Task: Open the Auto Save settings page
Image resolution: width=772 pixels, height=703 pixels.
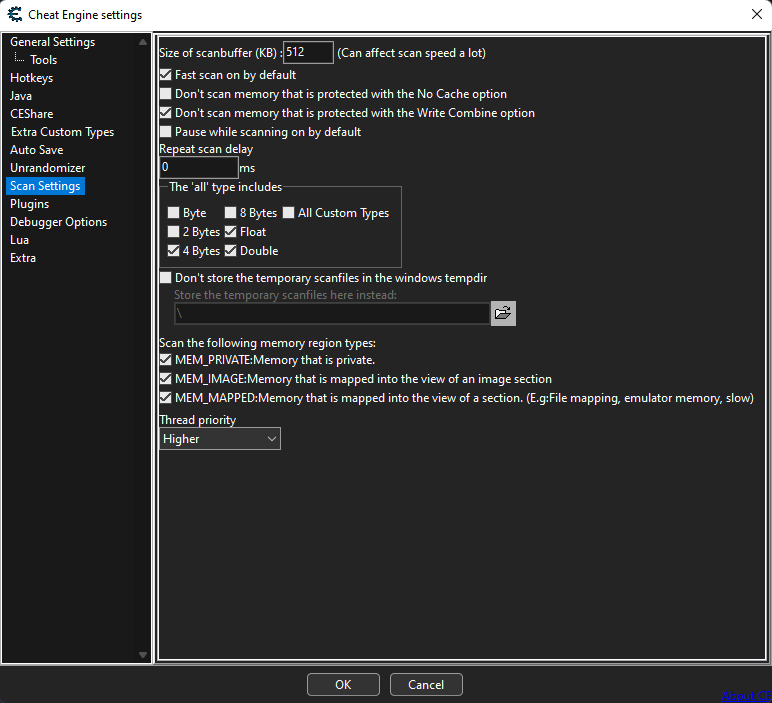Action: [x=37, y=150]
